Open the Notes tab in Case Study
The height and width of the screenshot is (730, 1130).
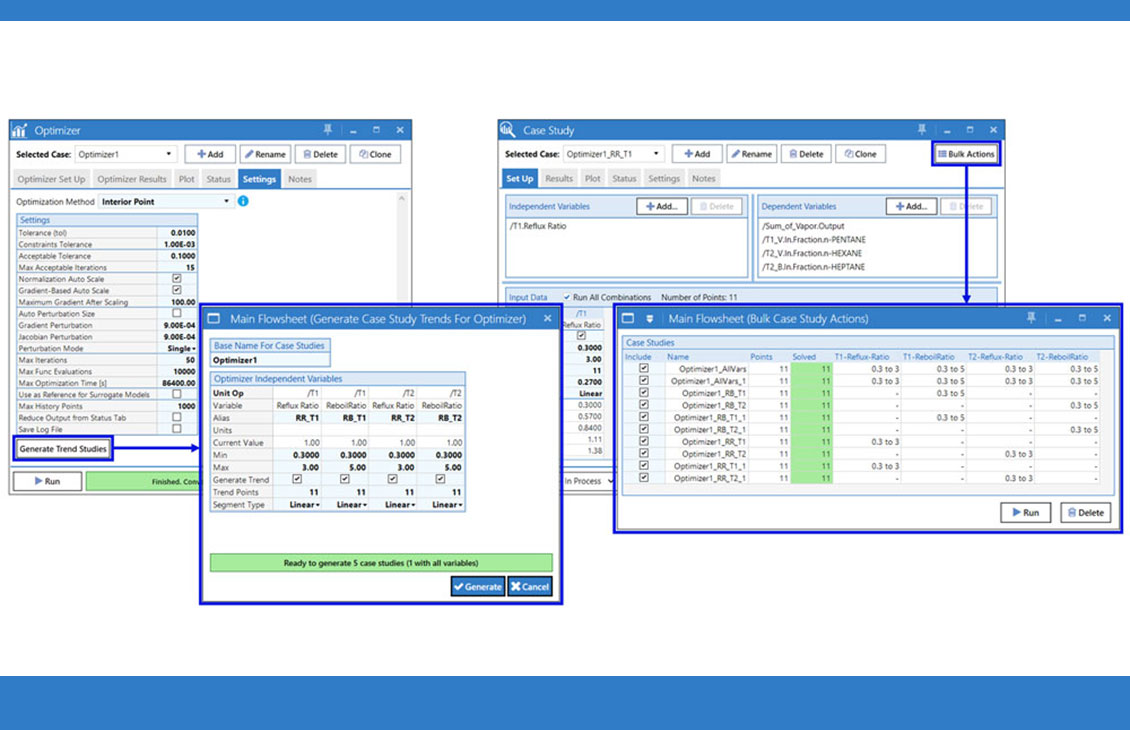click(704, 176)
